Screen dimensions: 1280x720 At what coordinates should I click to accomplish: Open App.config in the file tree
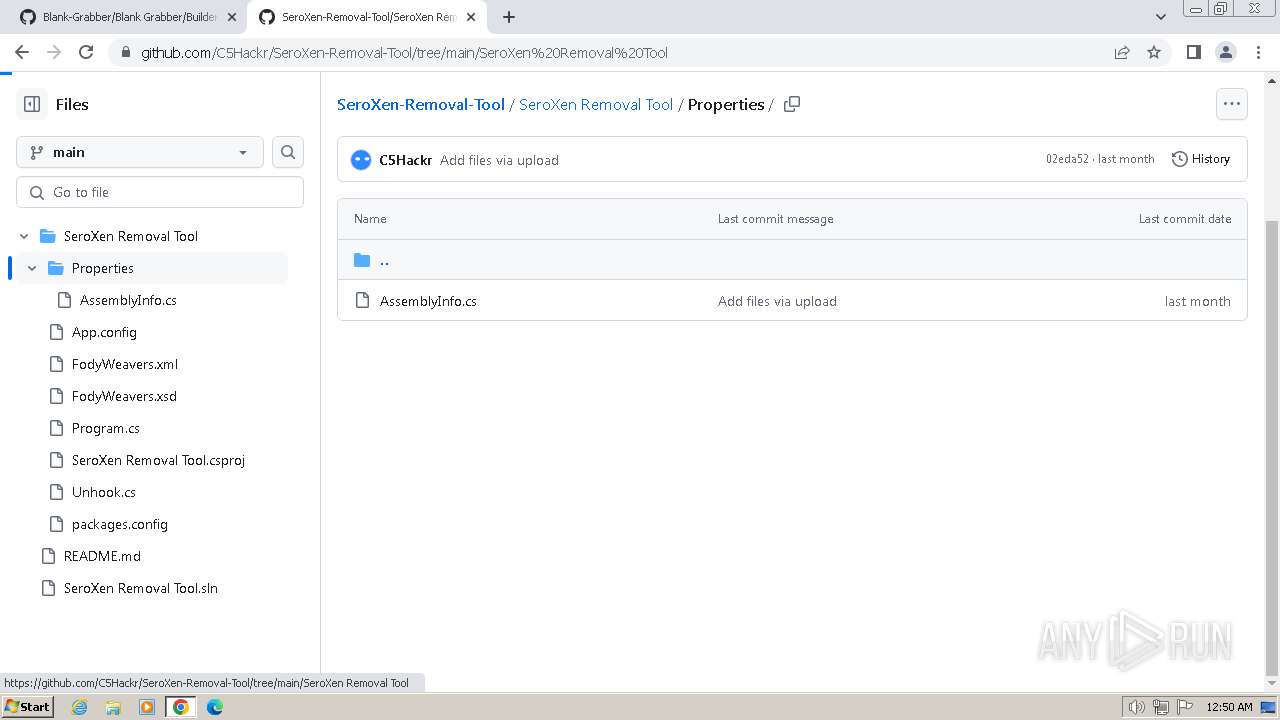click(x=104, y=332)
